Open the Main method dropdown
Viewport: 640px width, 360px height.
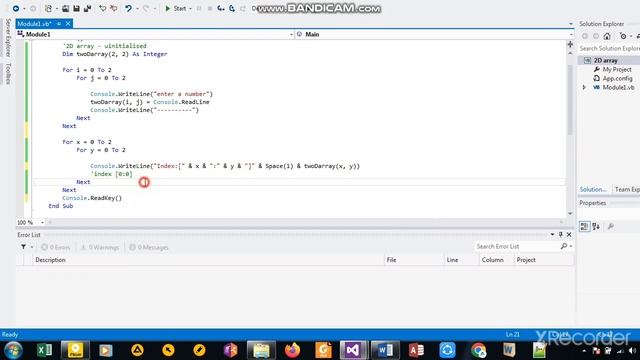[x=434, y=34]
